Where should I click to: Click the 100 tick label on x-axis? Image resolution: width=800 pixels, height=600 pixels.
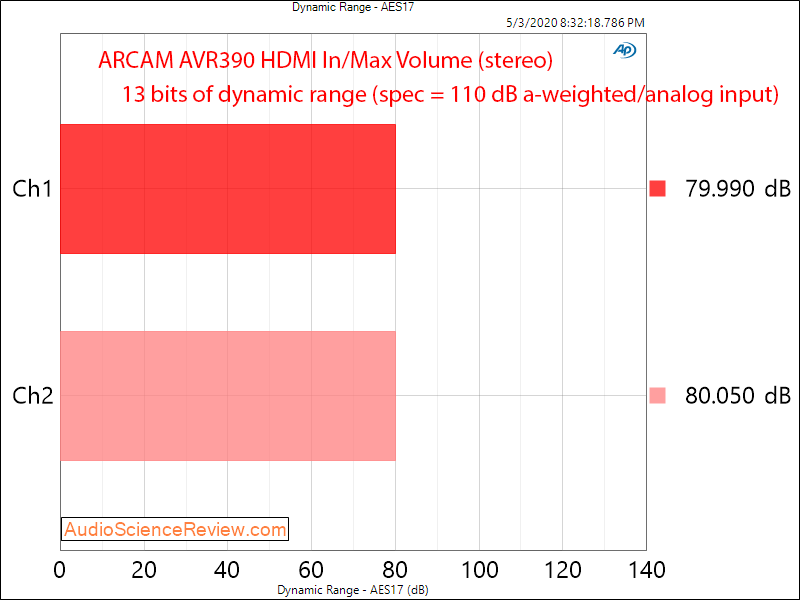click(x=479, y=570)
